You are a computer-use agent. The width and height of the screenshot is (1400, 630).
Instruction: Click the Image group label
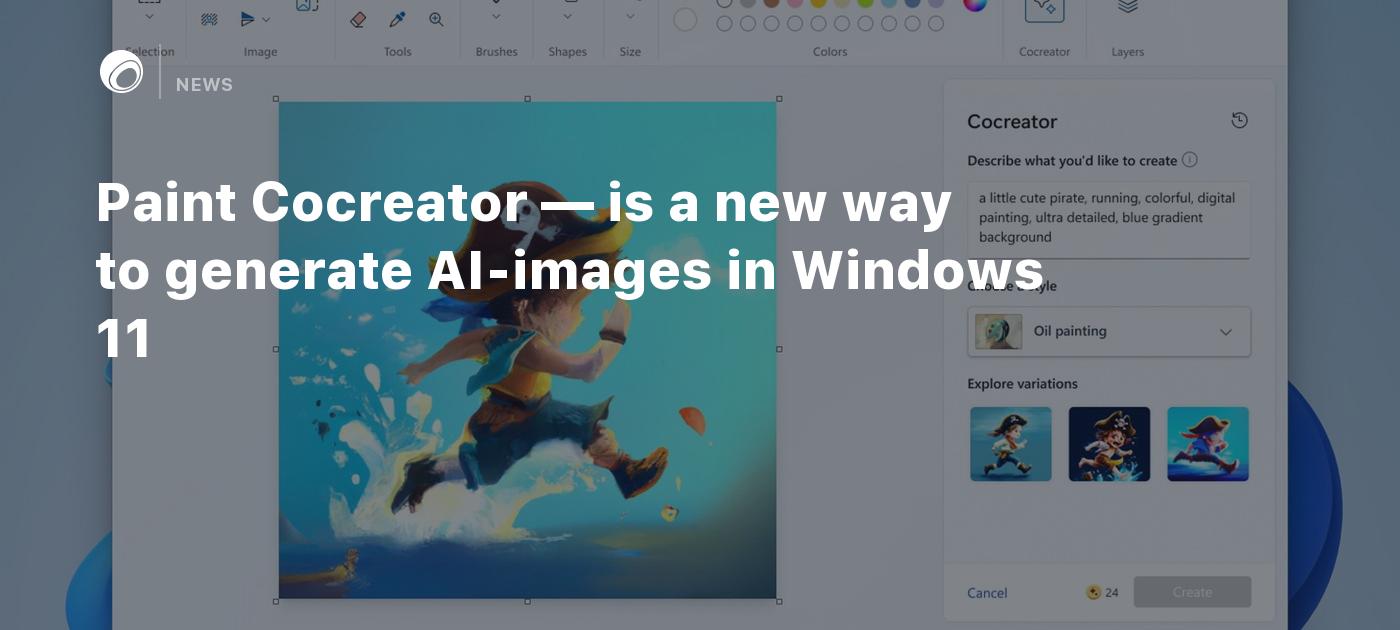pyautogui.click(x=260, y=52)
